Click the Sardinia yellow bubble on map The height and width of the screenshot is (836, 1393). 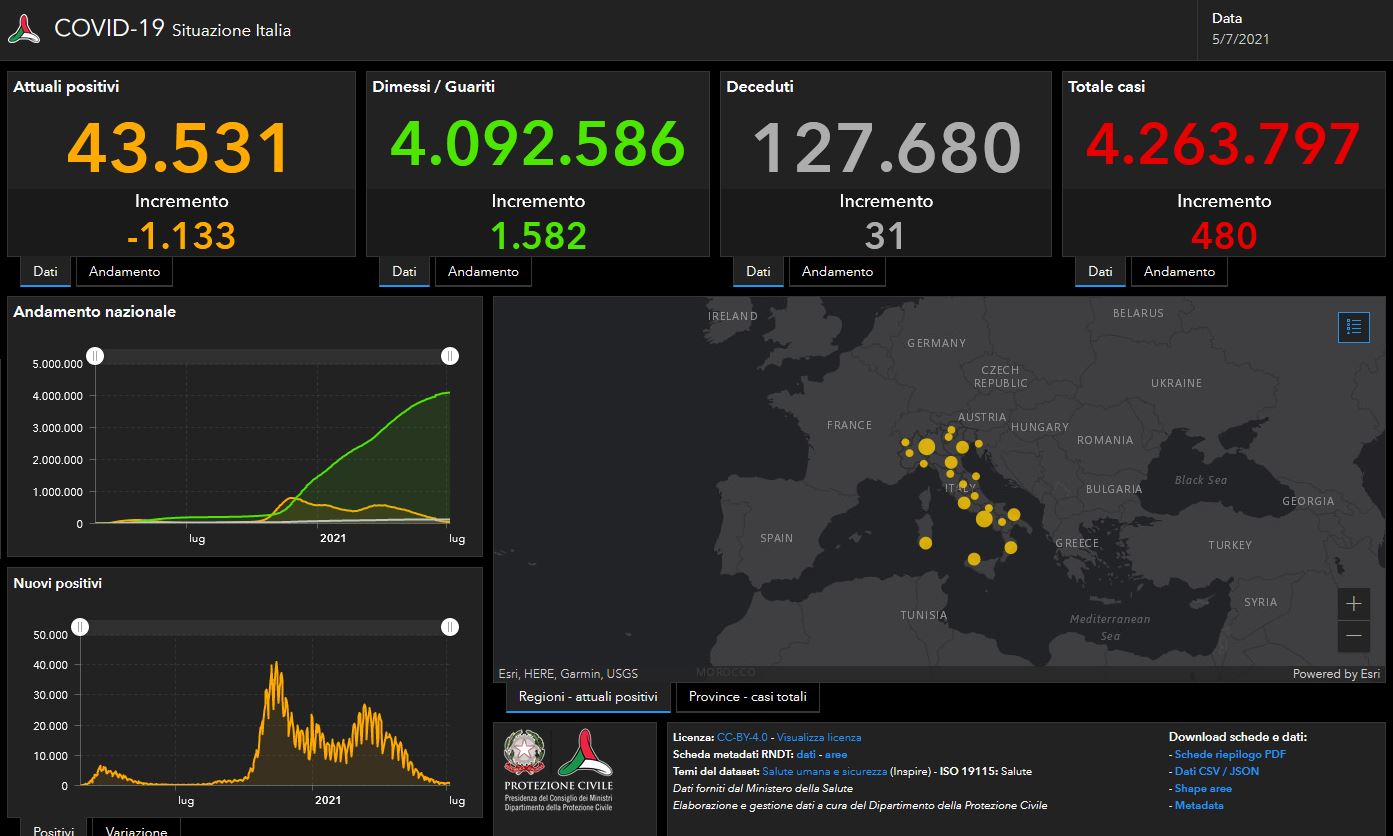[925, 543]
